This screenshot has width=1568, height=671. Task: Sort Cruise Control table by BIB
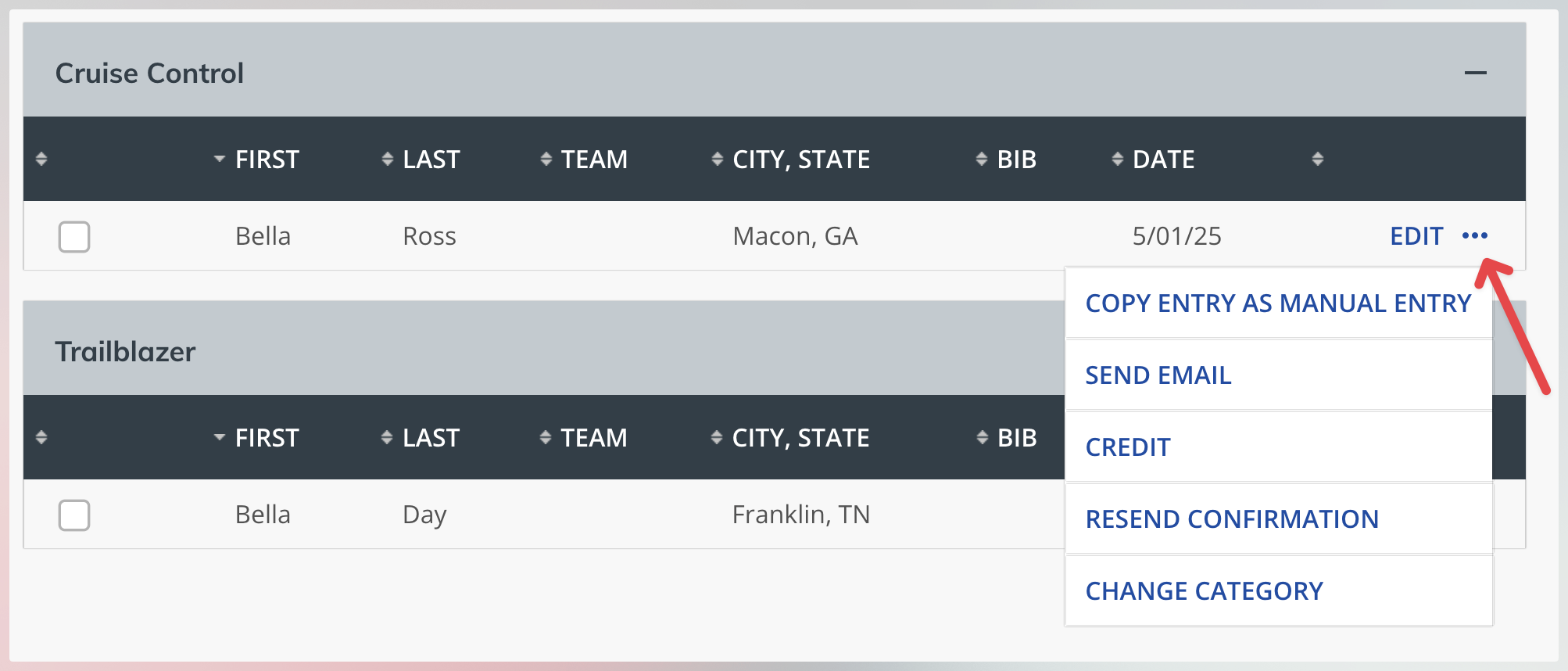pos(1007,160)
